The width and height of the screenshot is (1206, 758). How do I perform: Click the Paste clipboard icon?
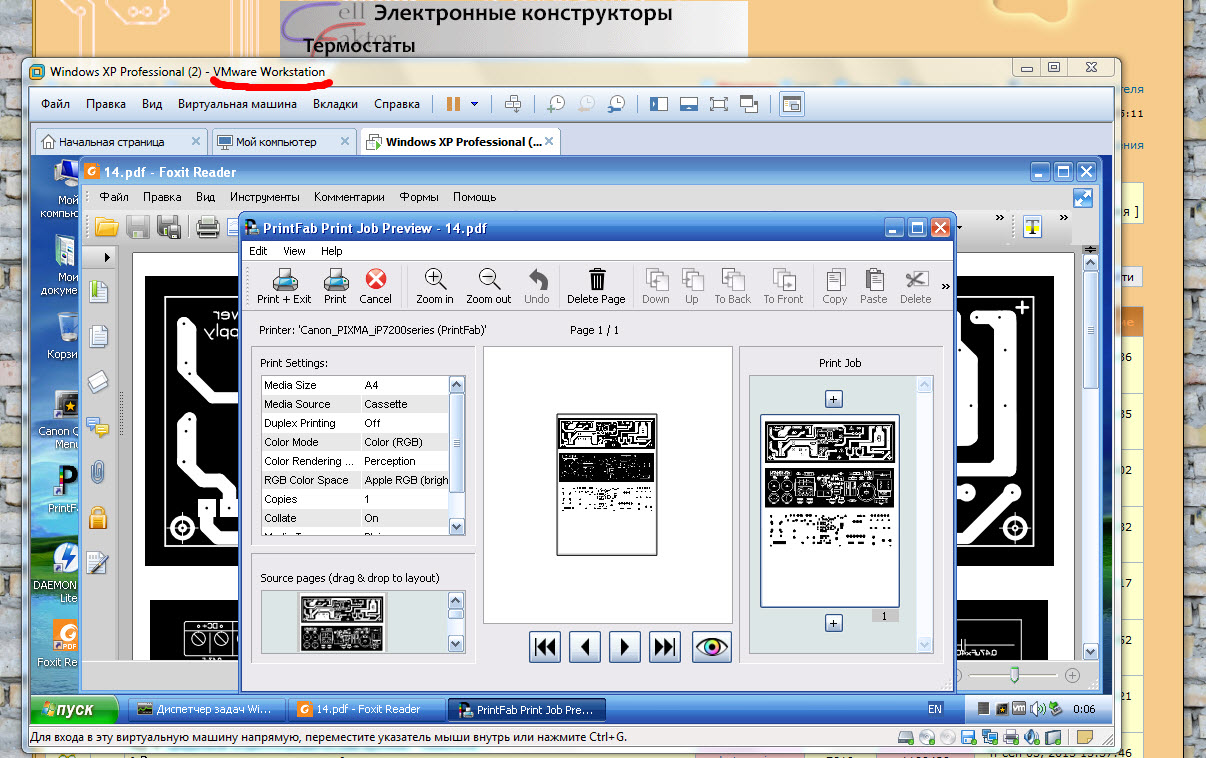click(873, 286)
